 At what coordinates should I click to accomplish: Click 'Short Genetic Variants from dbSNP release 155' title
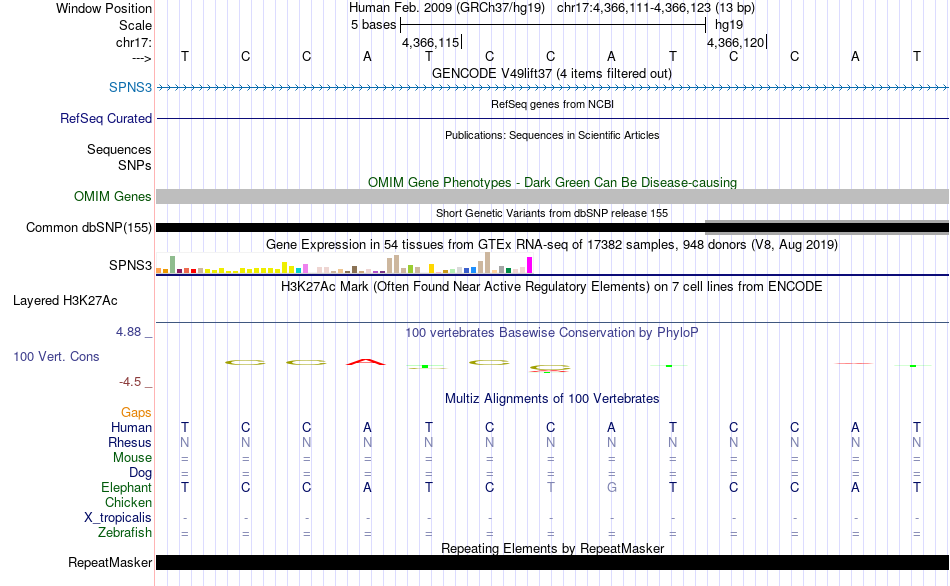552,213
